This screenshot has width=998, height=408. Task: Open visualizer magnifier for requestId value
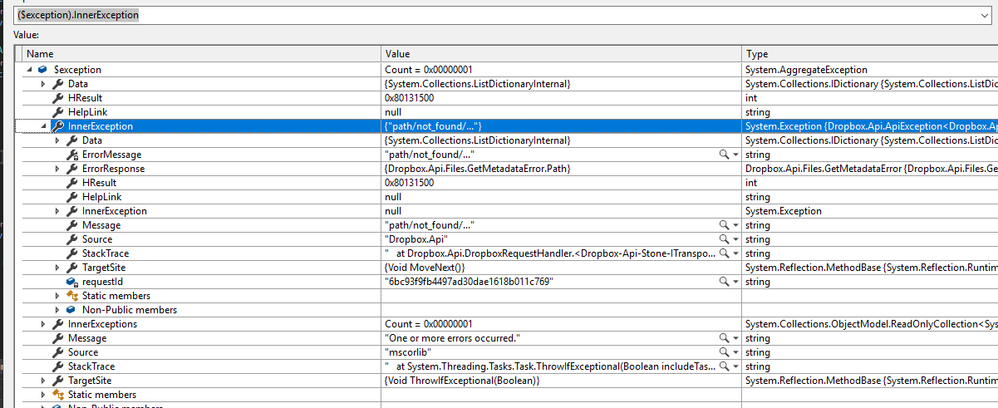click(724, 281)
